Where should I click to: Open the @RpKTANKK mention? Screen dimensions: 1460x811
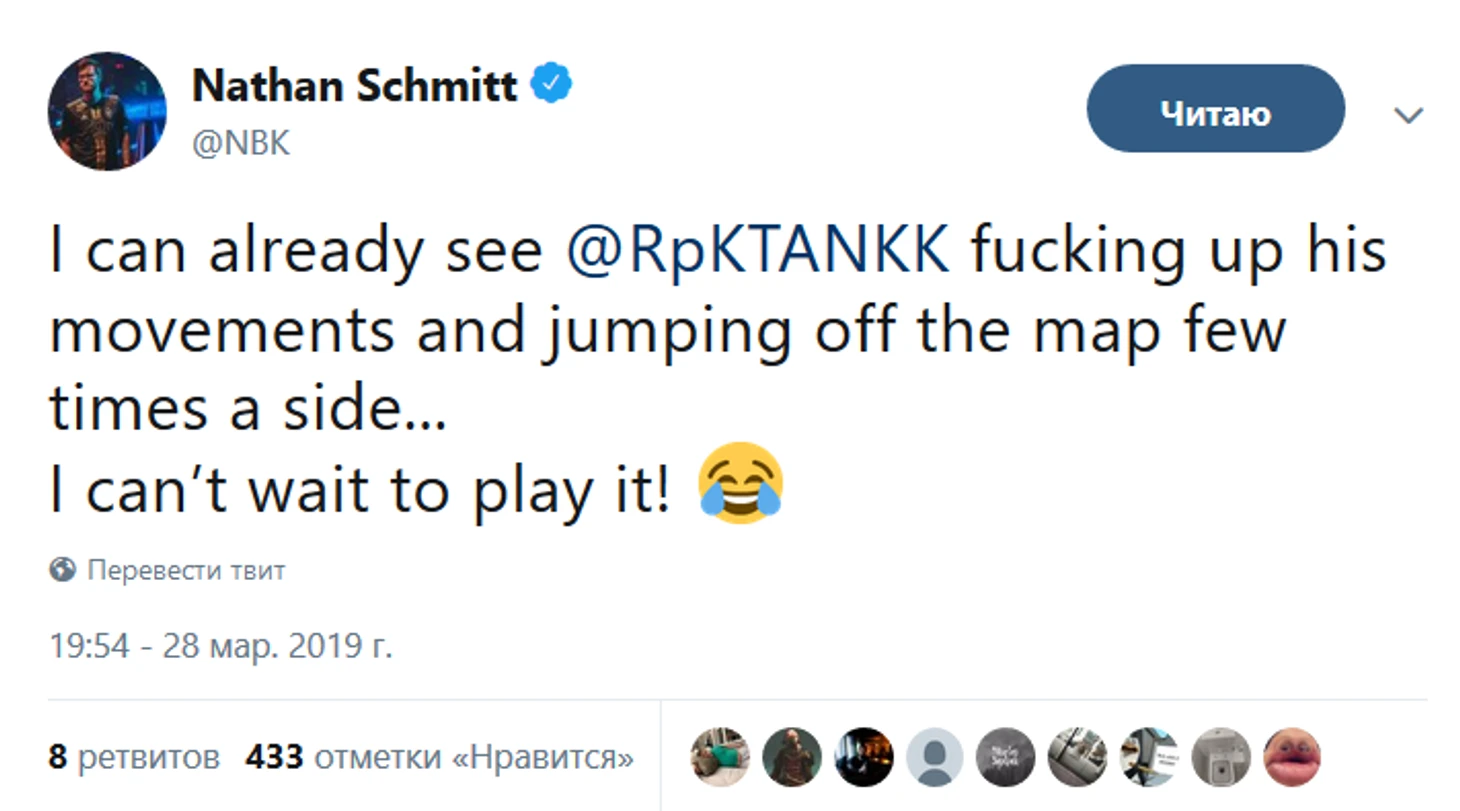758,253
